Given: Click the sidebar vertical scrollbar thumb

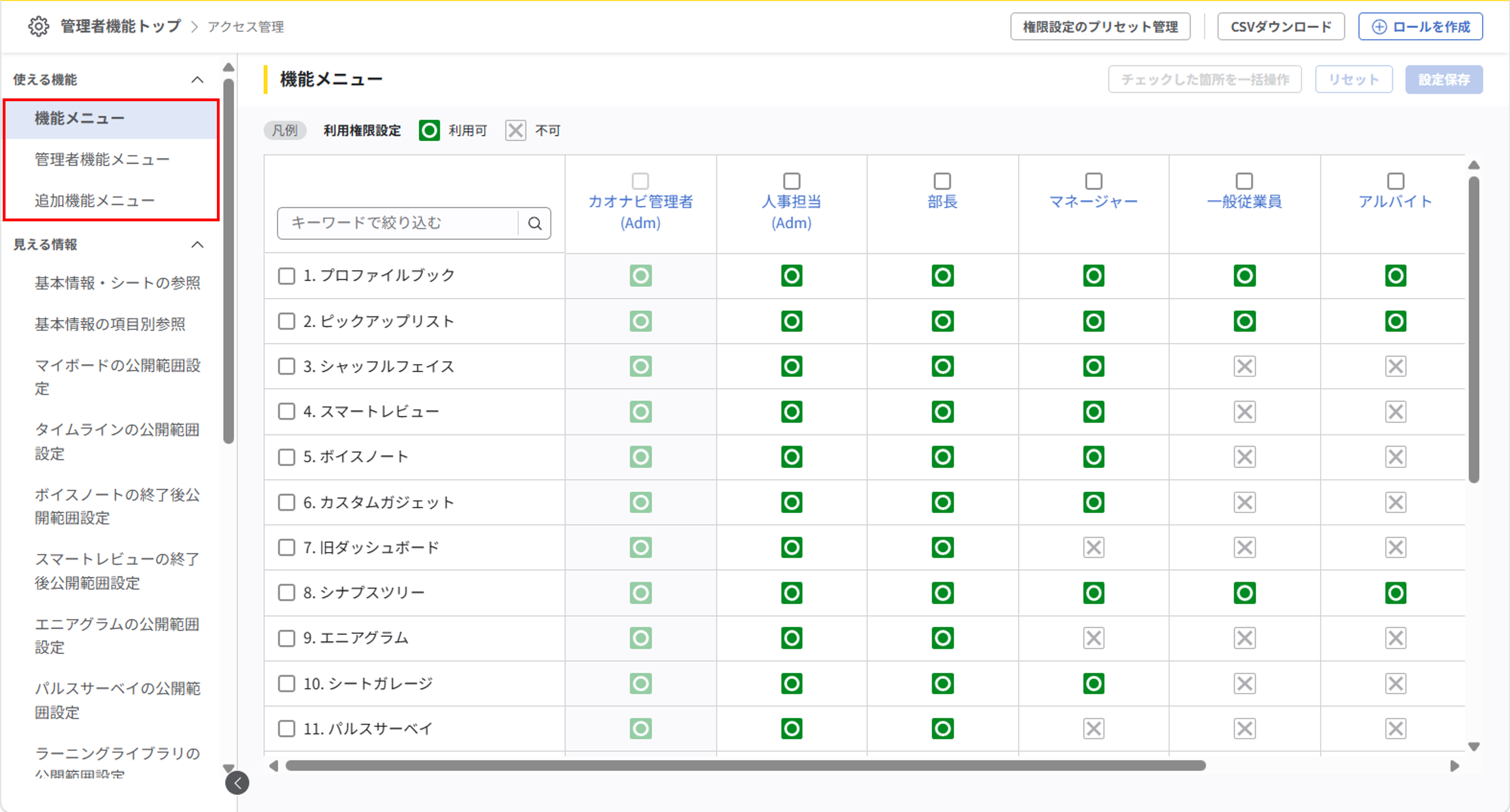Looking at the screenshot, I should point(229,261).
